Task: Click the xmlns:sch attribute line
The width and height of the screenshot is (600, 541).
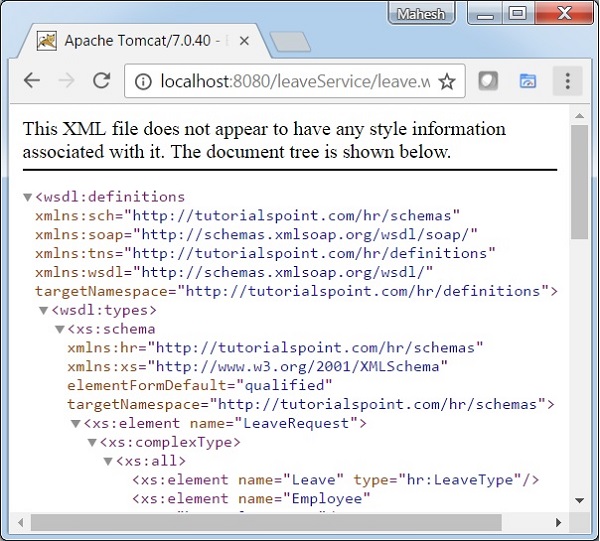Action: (248, 216)
